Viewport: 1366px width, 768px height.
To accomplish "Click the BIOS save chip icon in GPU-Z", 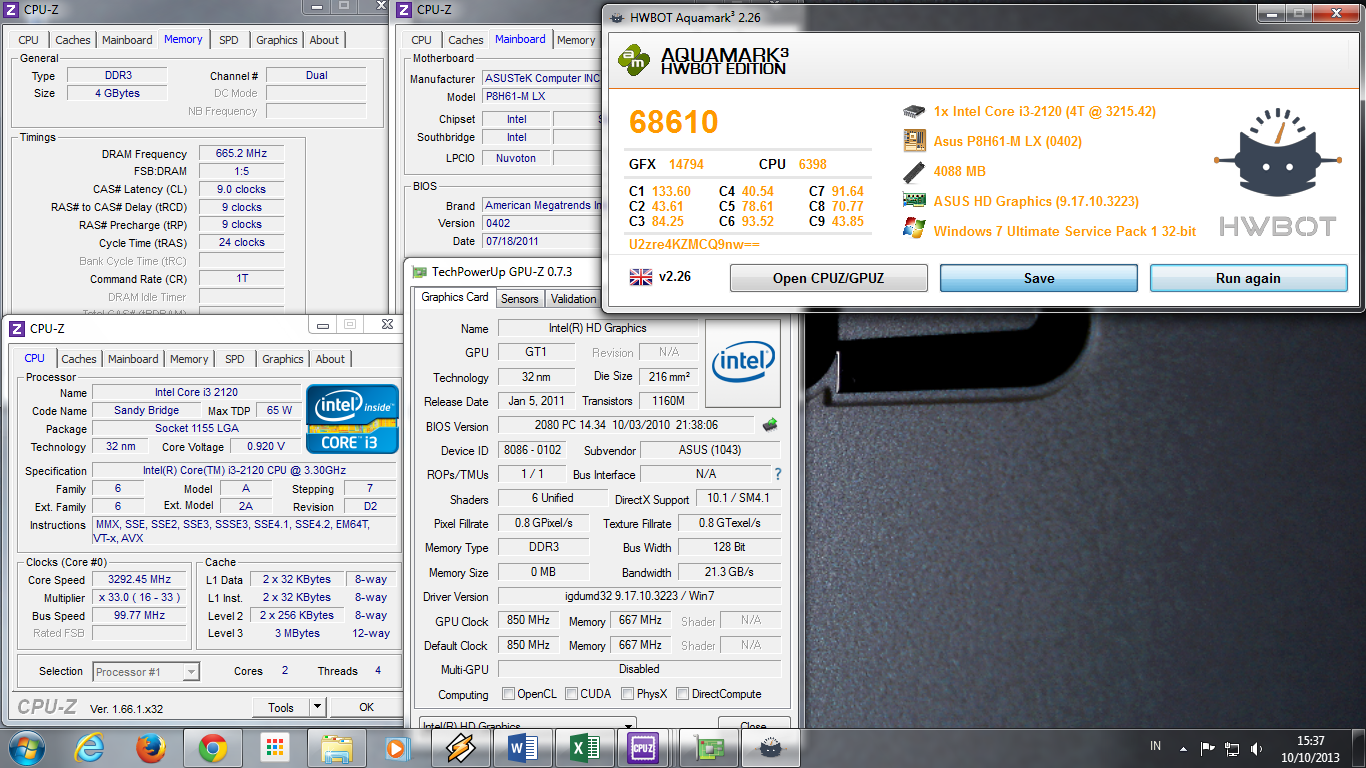I will pyautogui.click(x=769, y=425).
